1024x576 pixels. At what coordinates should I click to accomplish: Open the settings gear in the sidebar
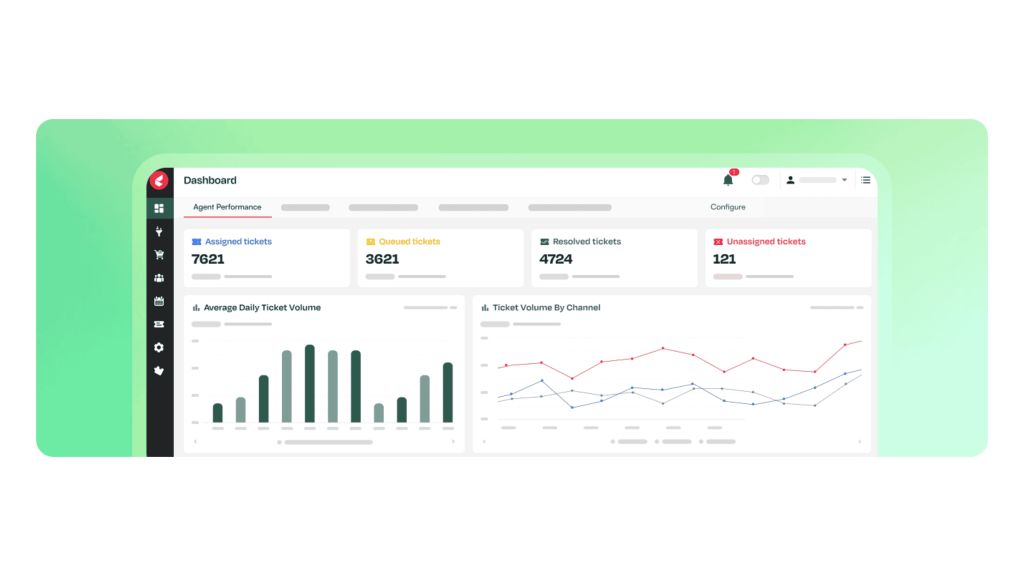click(x=160, y=347)
